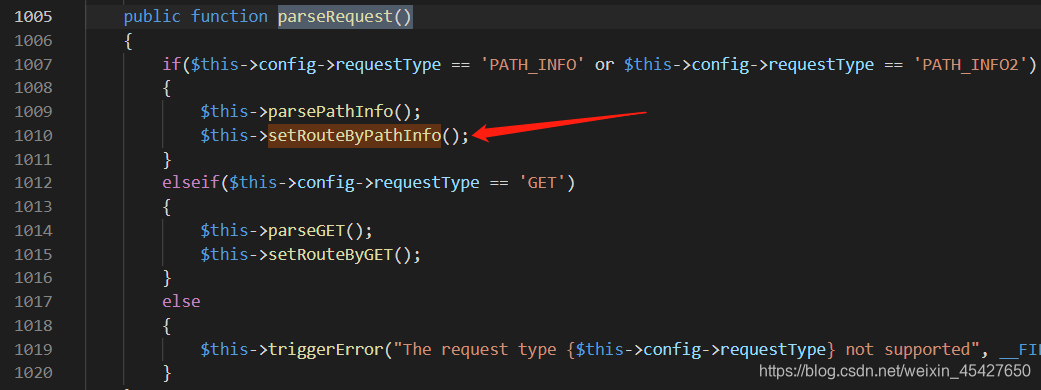The image size is (1041, 390).
Task: Click line number 1011
Action: pyautogui.click(x=33, y=159)
